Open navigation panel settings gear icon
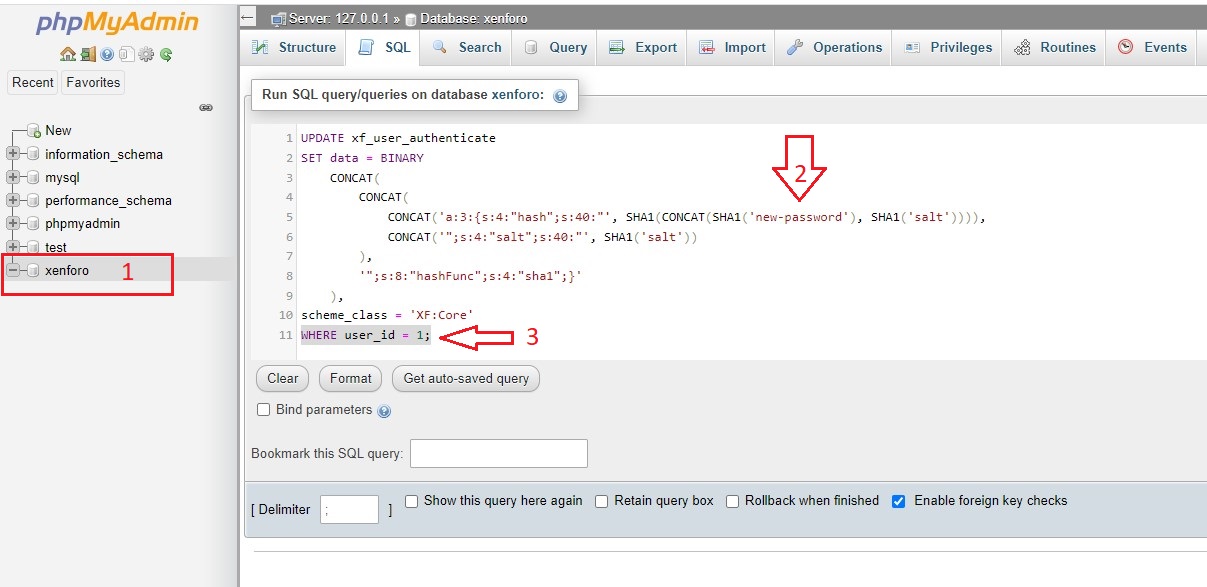This screenshot has height=587, width=1207. [x=146, y=55]
